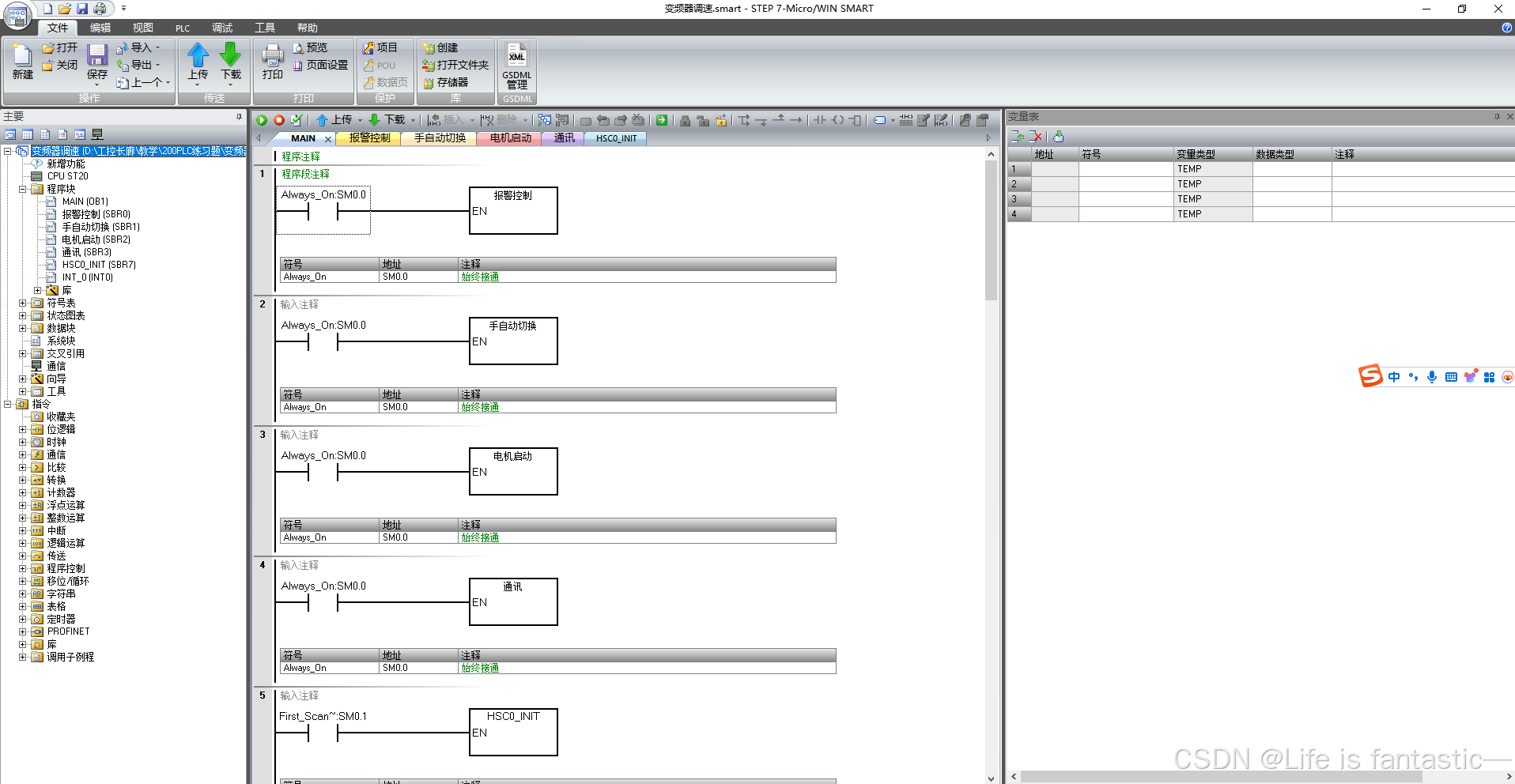Click the insert contact icon in toolbar
The image size is (1515, 784).
pyautogui.click(x=820, y=120)
